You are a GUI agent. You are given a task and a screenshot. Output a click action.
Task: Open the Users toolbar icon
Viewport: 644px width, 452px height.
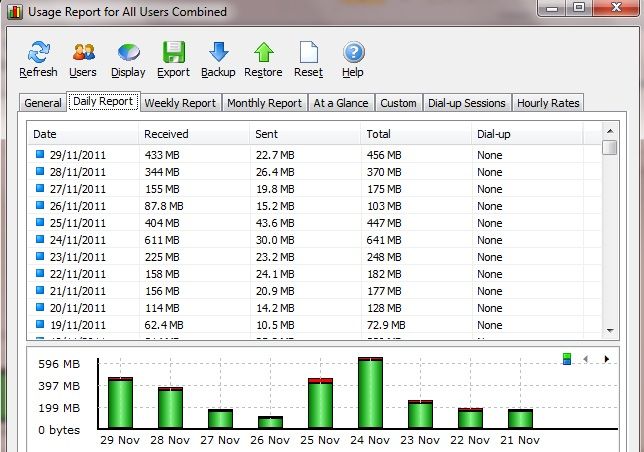pyautogui.click(x=84, y=53)
